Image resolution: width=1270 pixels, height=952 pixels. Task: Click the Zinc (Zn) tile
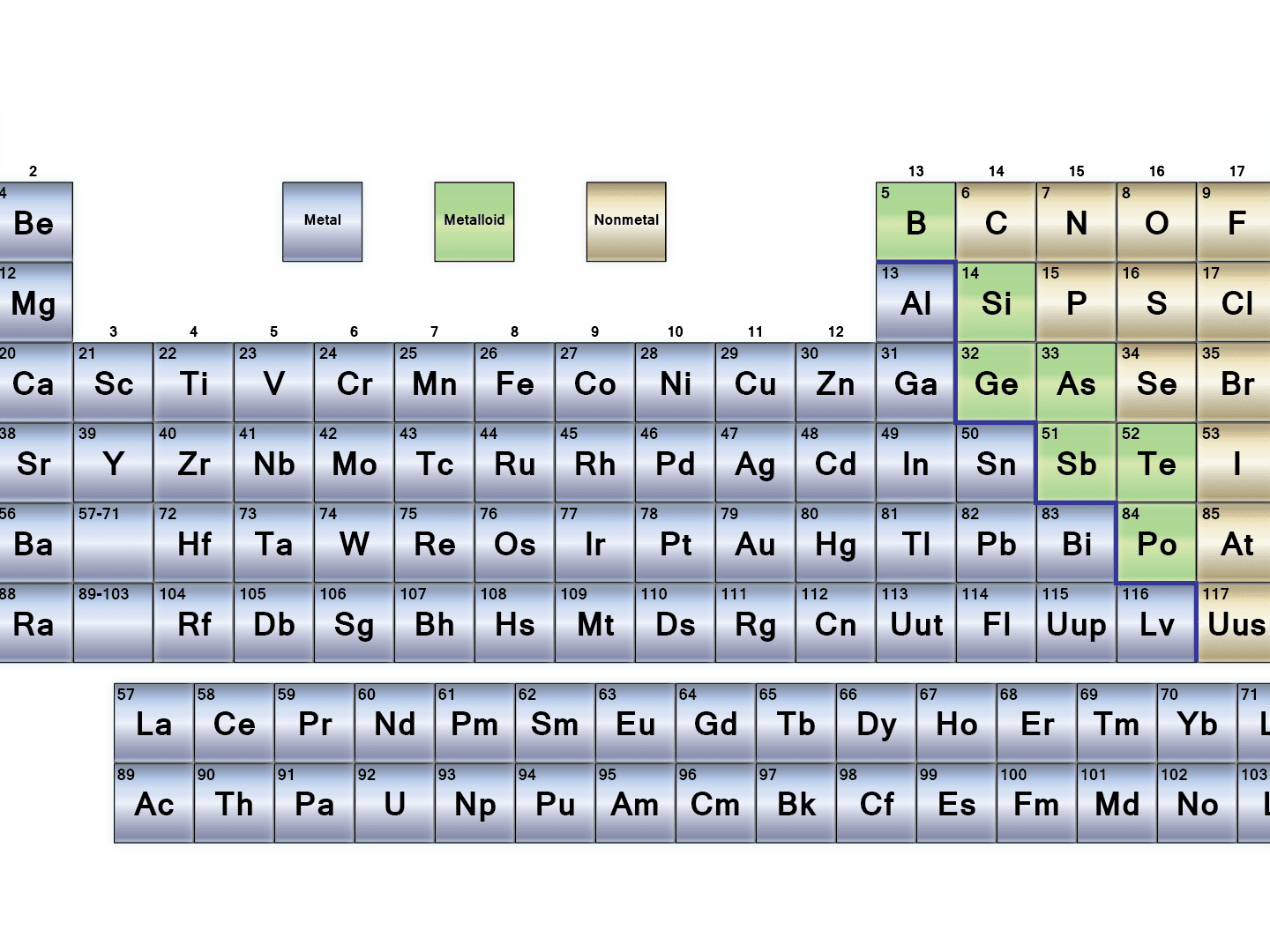click(835, 383)
